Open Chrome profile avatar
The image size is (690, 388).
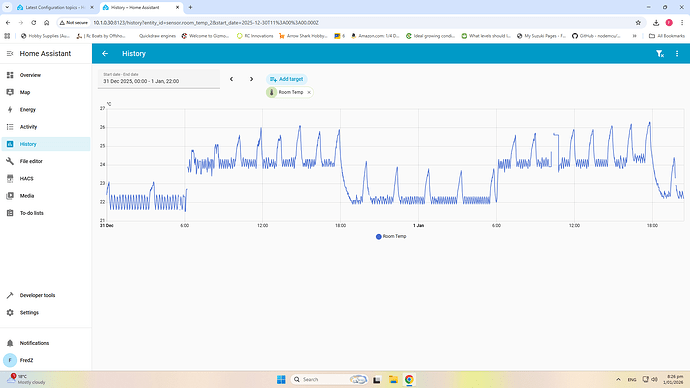click(669, 23)
